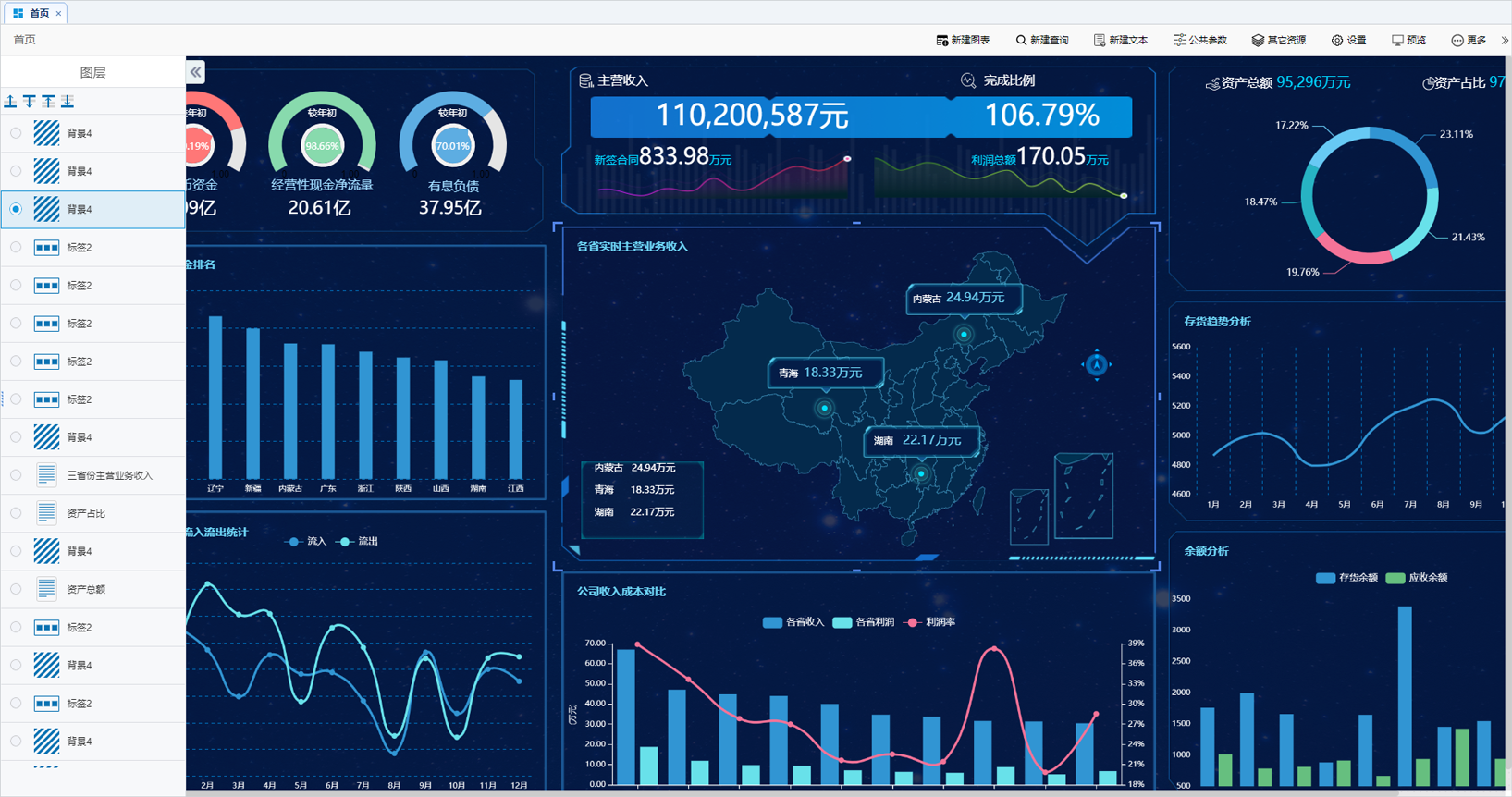Expand the toolbar overflow arrow at far right
The height and width of the screenshot is (797, 1512).
click(1505, 40)
